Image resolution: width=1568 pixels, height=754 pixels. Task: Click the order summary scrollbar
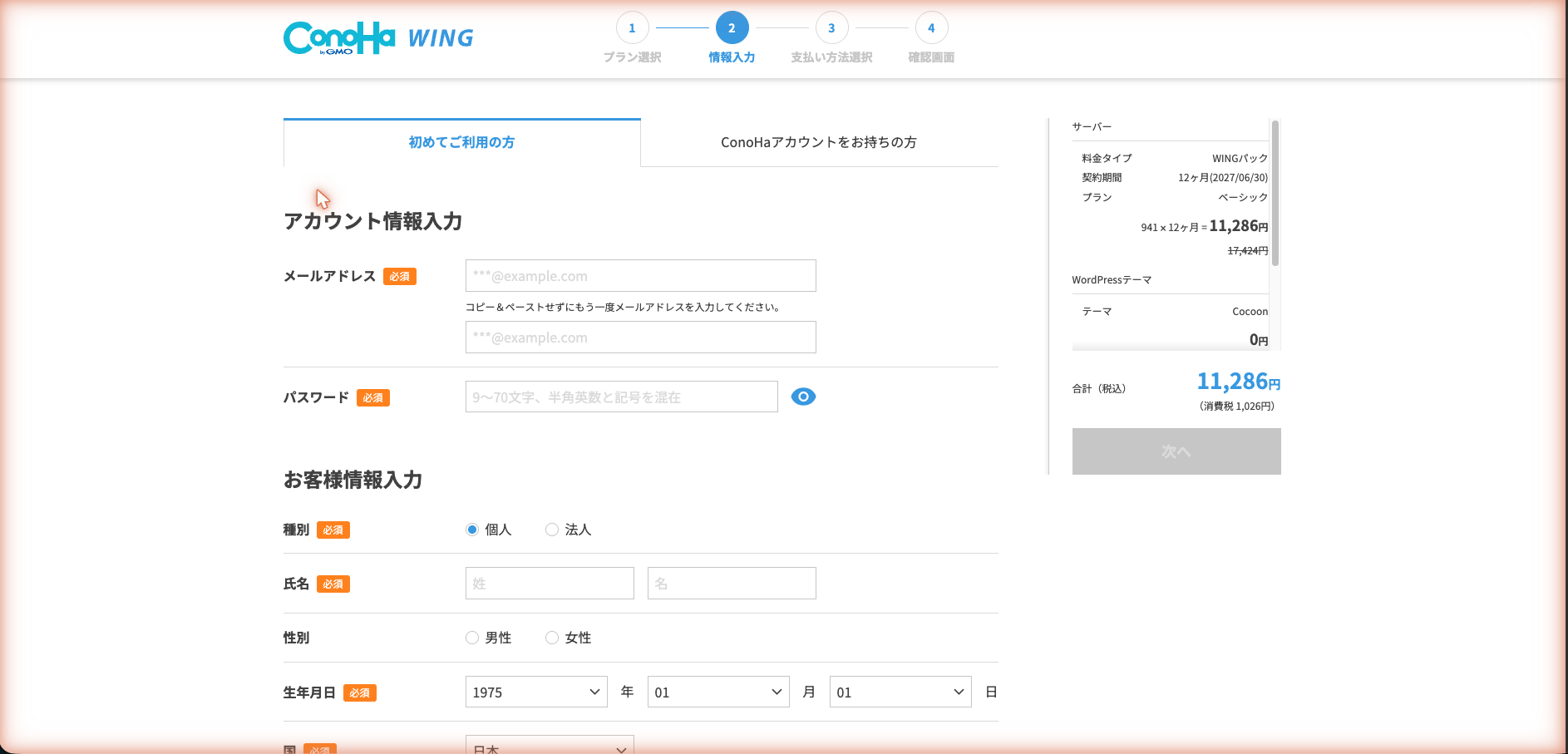(x=1275, y=193)
